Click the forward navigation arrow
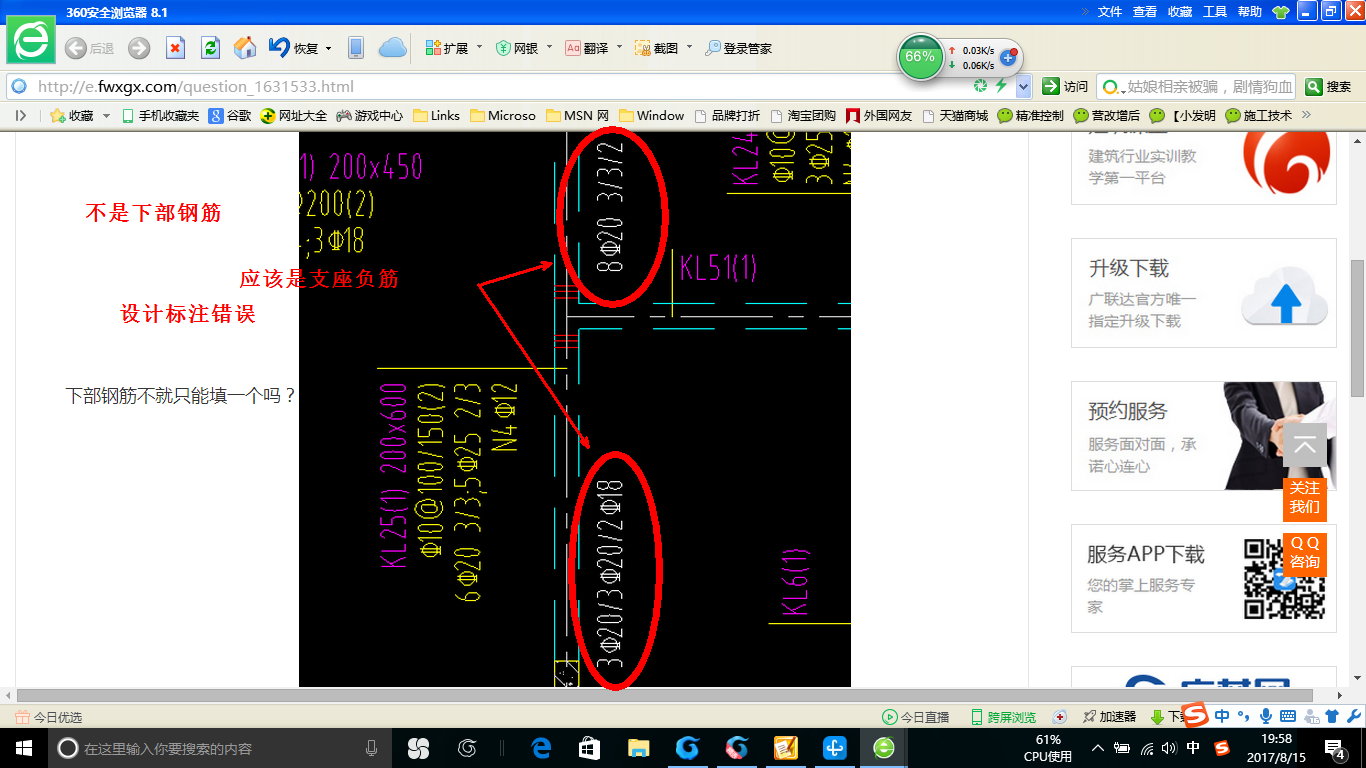1366x768 pixels. pyautogui.click(x=139, y=48)
